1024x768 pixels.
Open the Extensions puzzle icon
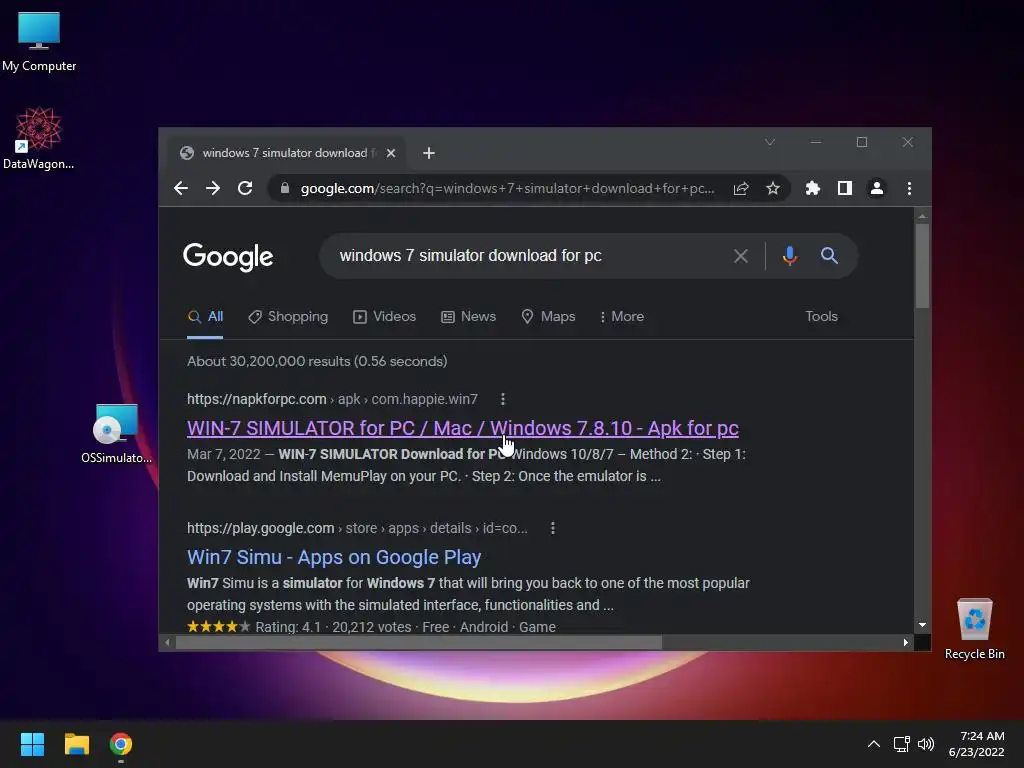pyautogui.click(x=812, y=189)
